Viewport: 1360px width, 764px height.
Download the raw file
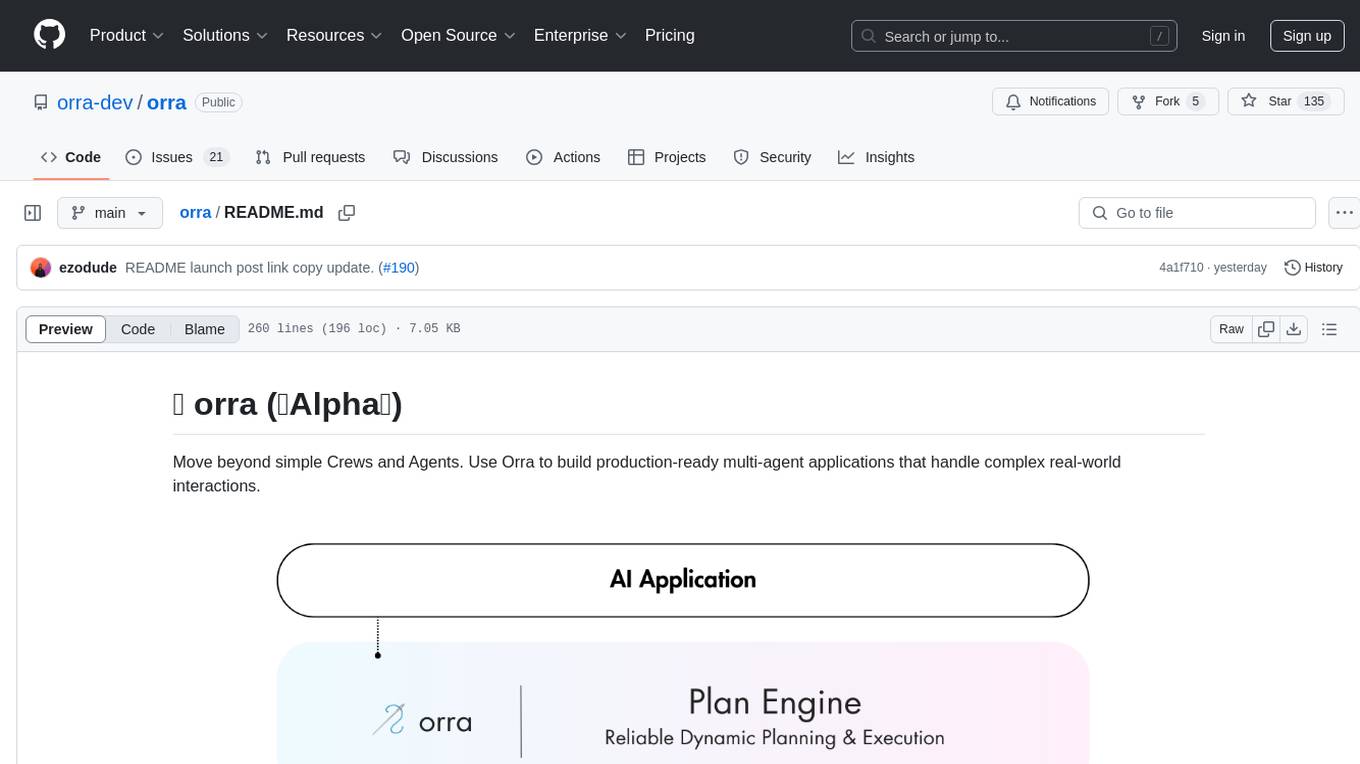tap(1293, 329)
